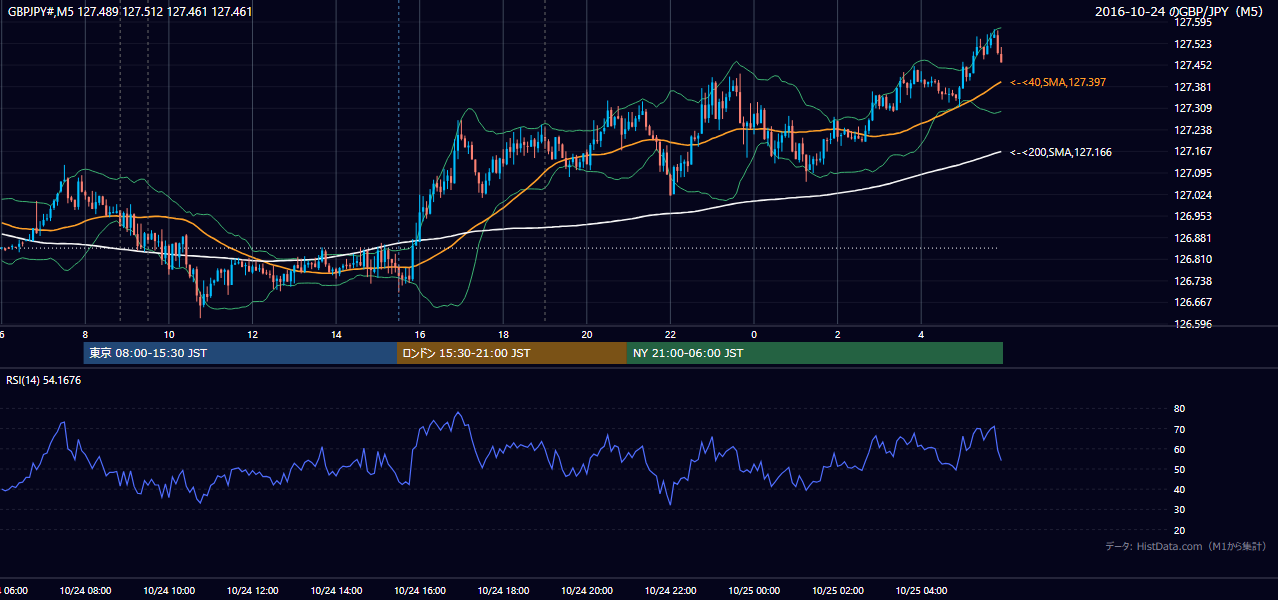Click the RSI 40 level label
The width and height of the screenshot is (1278, 600).
pyautogui.click(x=1179, y=489)
